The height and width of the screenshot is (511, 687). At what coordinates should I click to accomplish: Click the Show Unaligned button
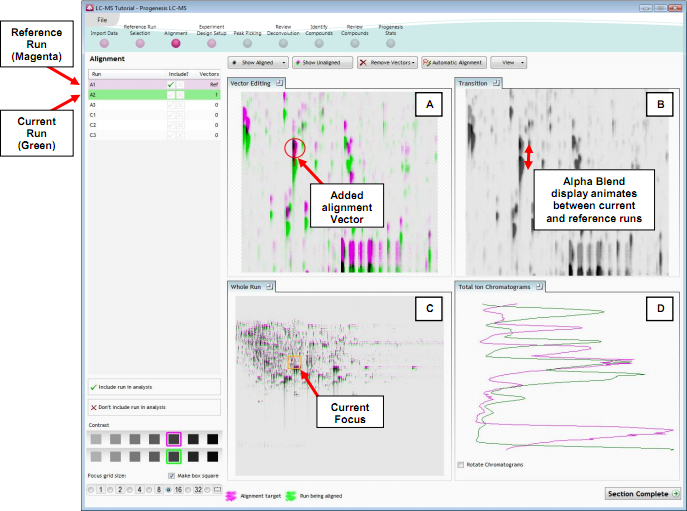click(x=322, y=63)
